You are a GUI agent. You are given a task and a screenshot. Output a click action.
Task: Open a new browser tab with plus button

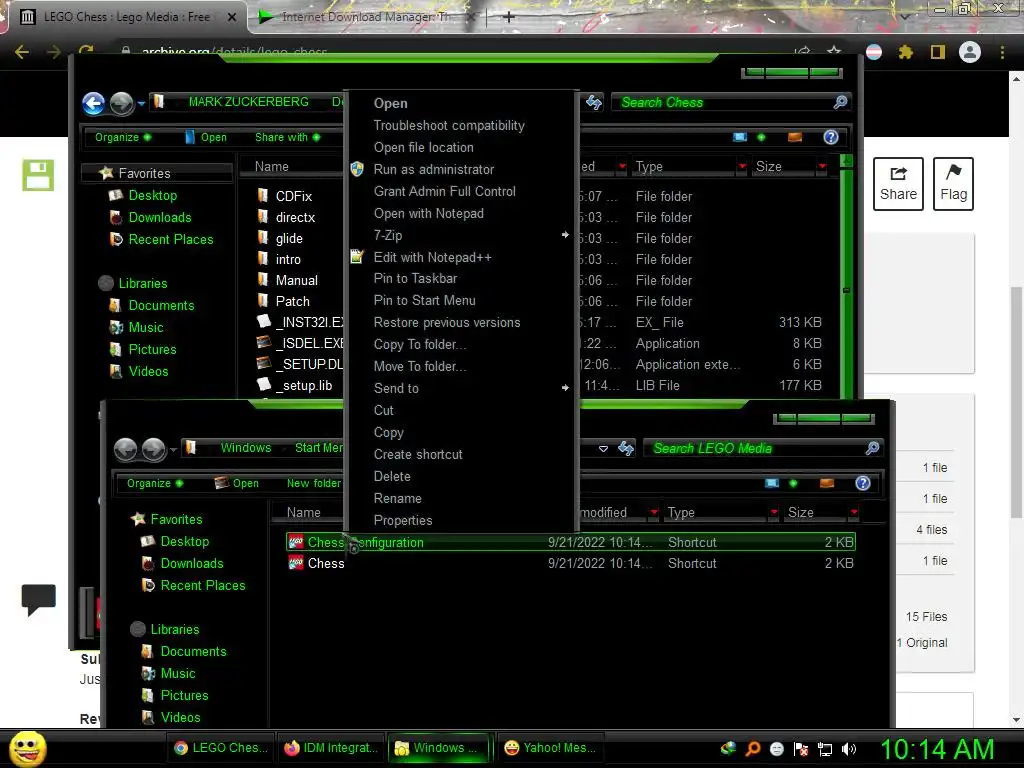pos(509,17)
